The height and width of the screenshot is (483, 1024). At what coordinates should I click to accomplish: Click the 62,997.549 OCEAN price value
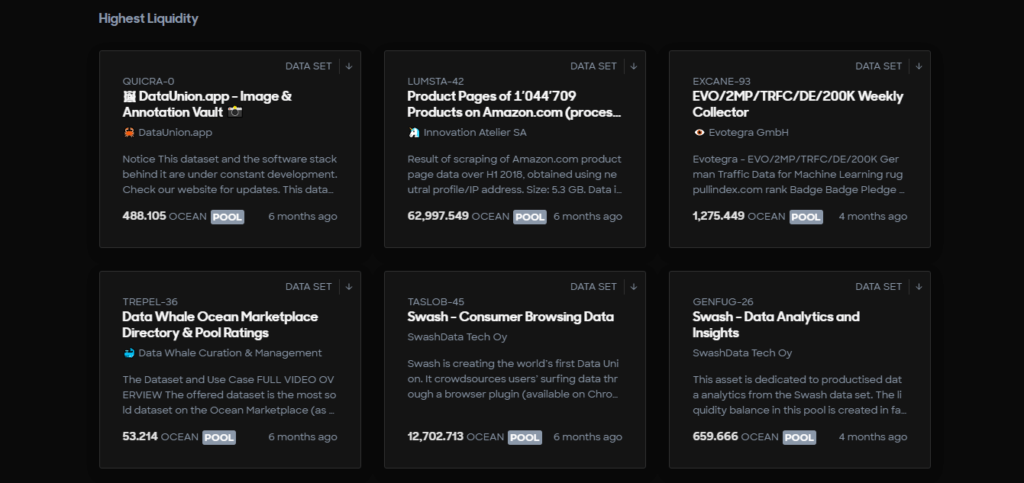[458, 216]
